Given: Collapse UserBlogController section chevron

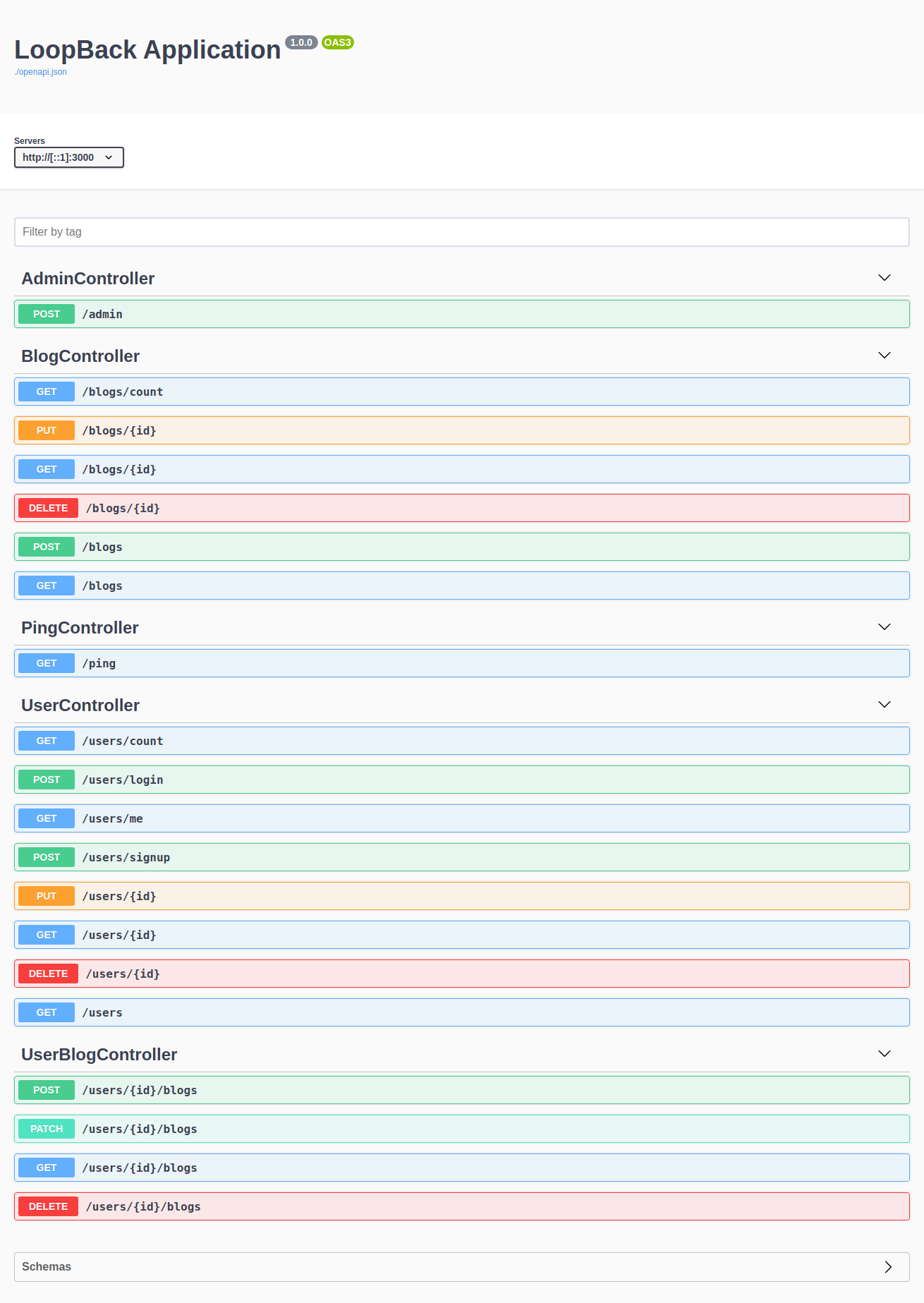Looking at the screenshot, I should pyautogui.click(x=885, y=1054).
